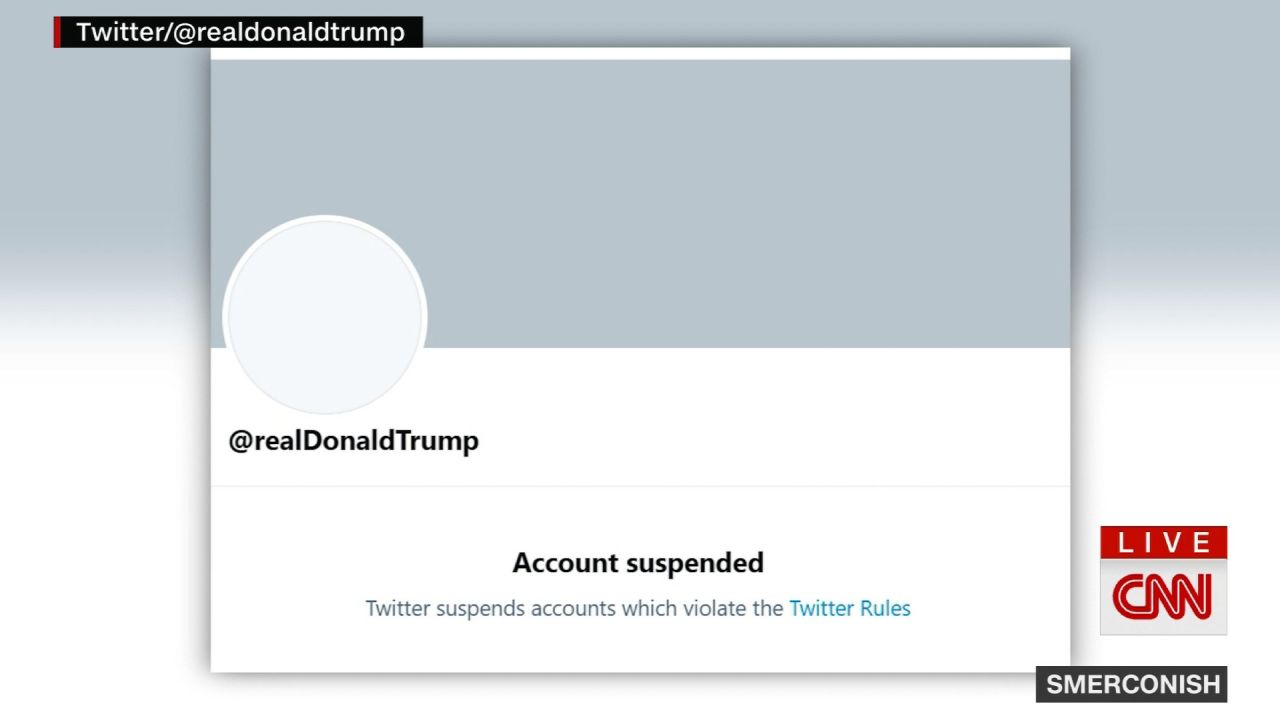Screen dimensions: 1280x720
Task: Click the SMERCONISH text banner
Action: 1130,684
